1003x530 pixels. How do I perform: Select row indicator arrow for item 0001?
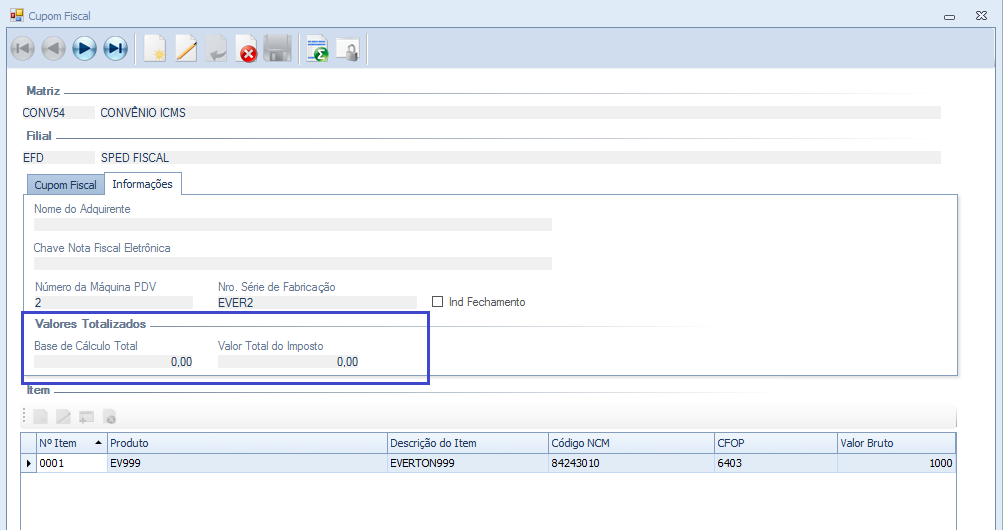29,463
